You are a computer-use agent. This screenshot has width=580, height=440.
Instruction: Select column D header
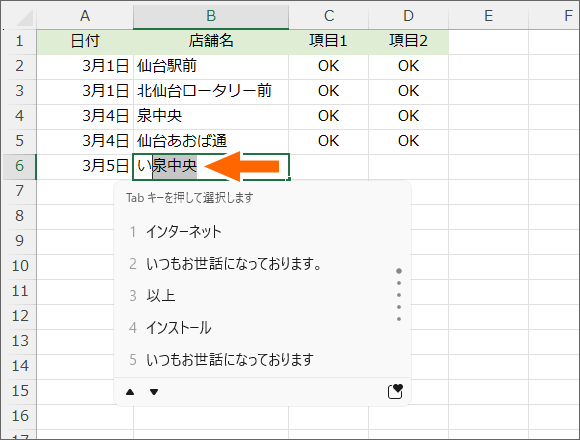coord(408,16)
